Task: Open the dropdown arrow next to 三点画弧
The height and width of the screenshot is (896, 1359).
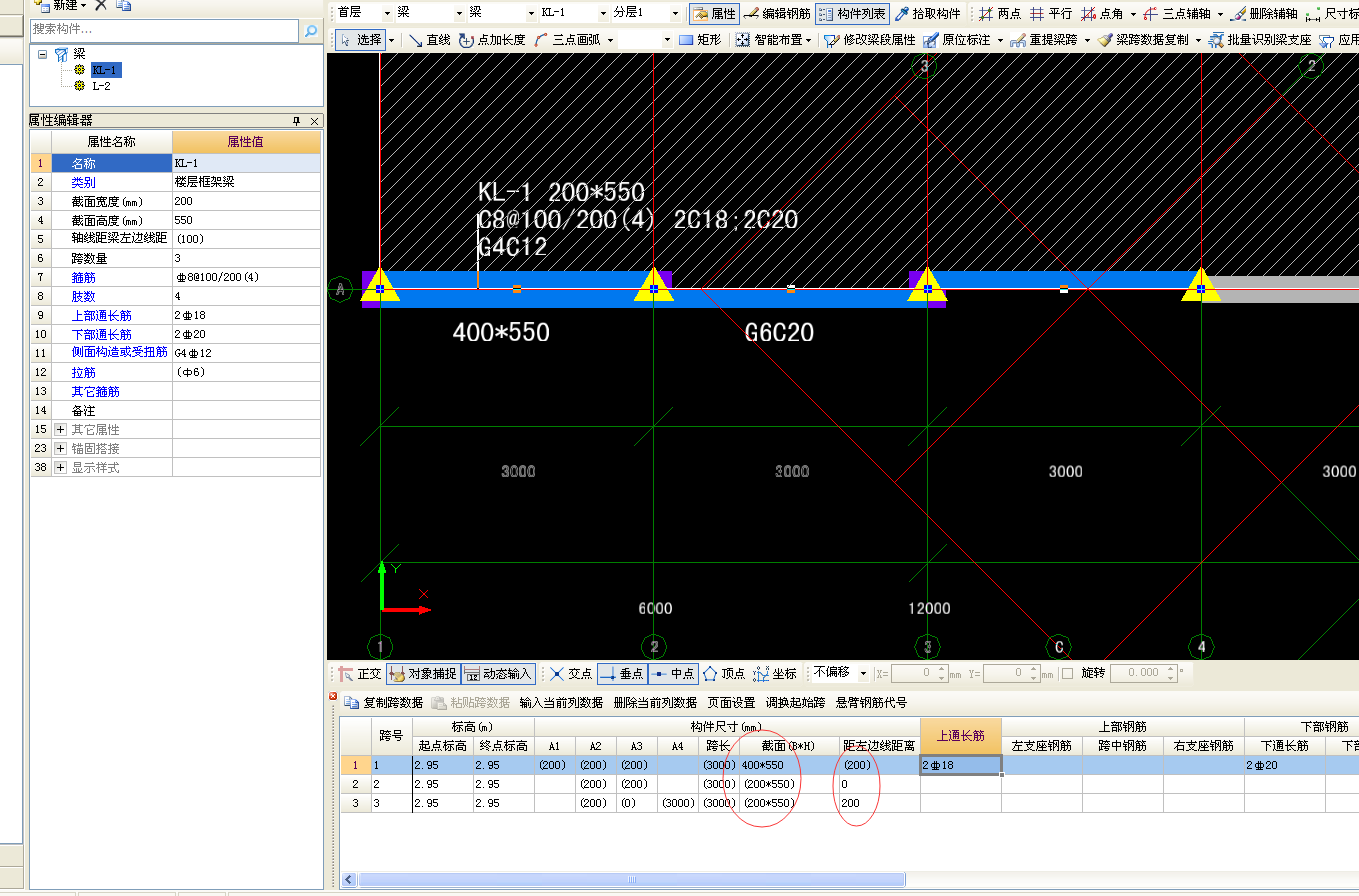Action: click(x=610, y=40)
